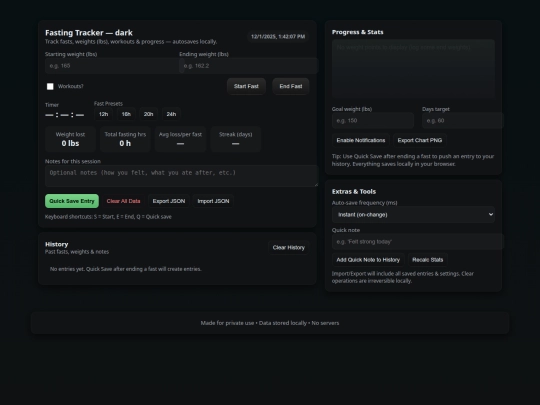Clear History in the History panel
This screenshot has height=405, width=540.
pyautogui.click(x=289, y=248)
